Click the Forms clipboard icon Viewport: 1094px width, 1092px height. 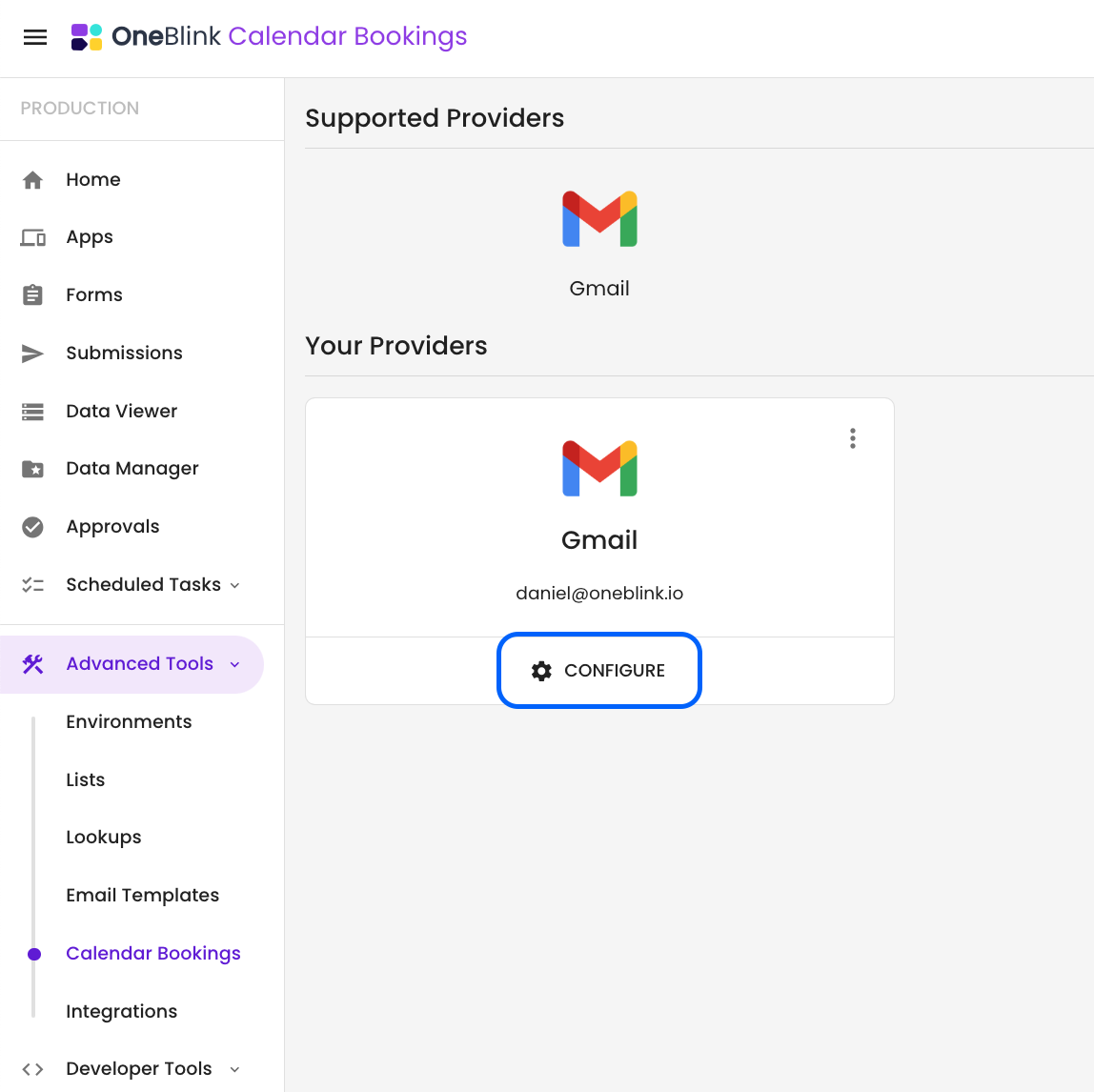coord(32,295)
